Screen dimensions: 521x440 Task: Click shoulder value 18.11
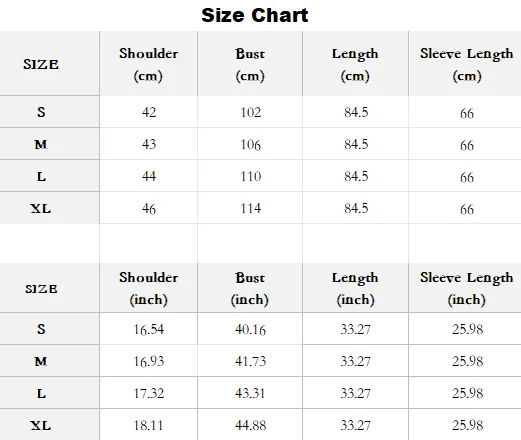(x=148, y=425)
